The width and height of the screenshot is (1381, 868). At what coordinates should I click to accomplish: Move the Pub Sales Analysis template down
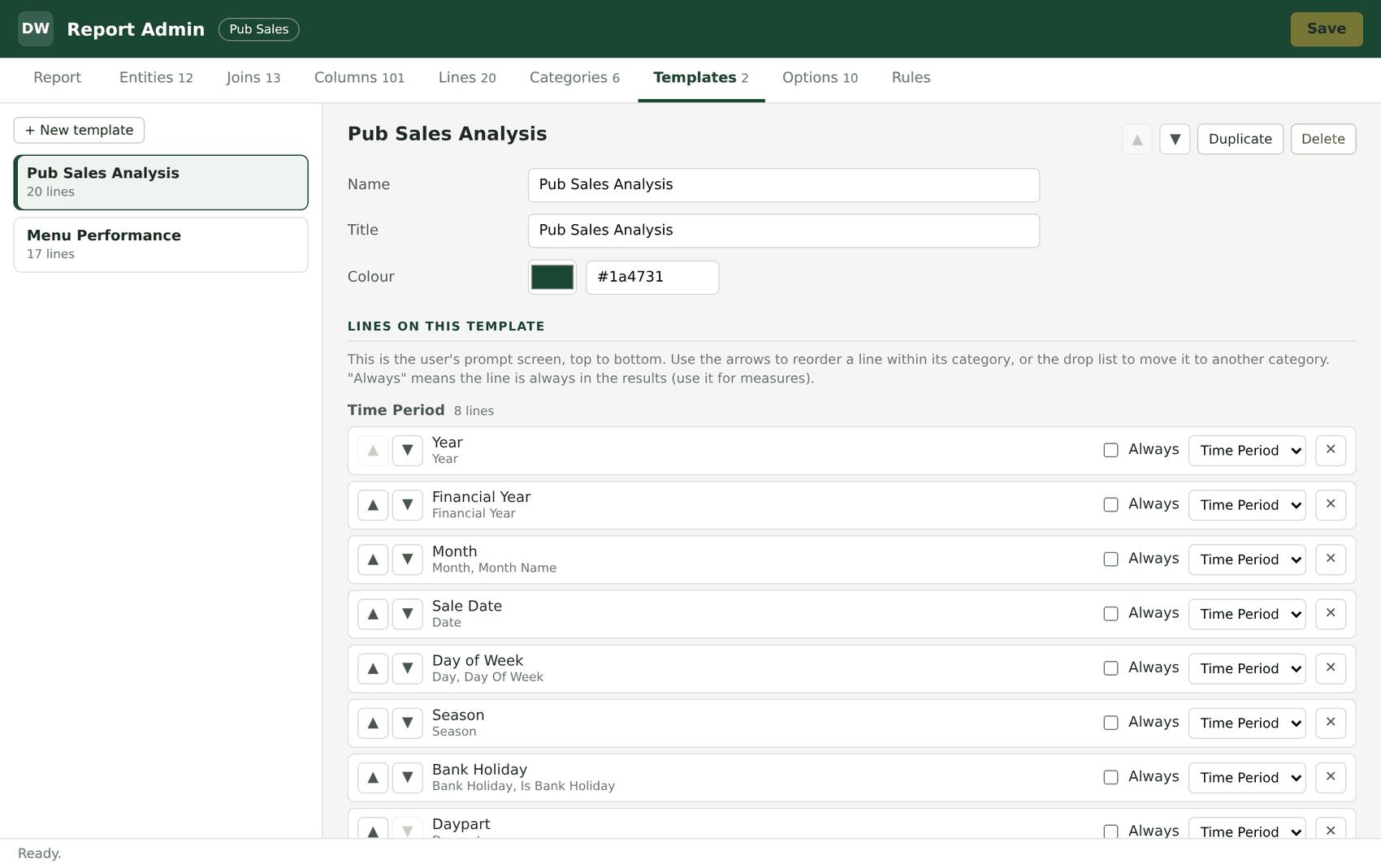tap(1175, 139)
